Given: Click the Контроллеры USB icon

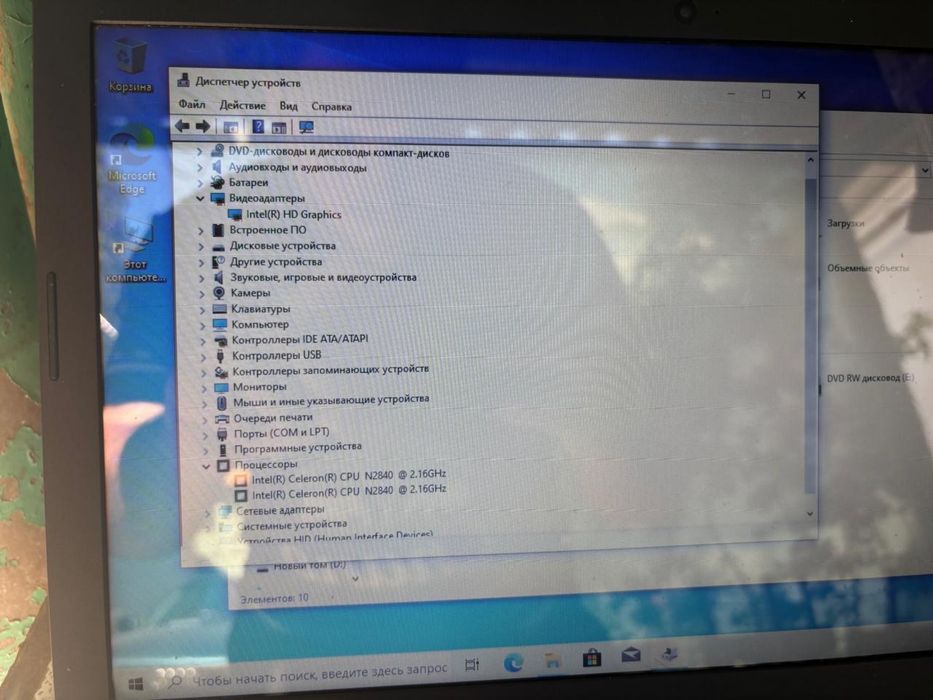Looking at the screenshot, I should pos(220,356).
